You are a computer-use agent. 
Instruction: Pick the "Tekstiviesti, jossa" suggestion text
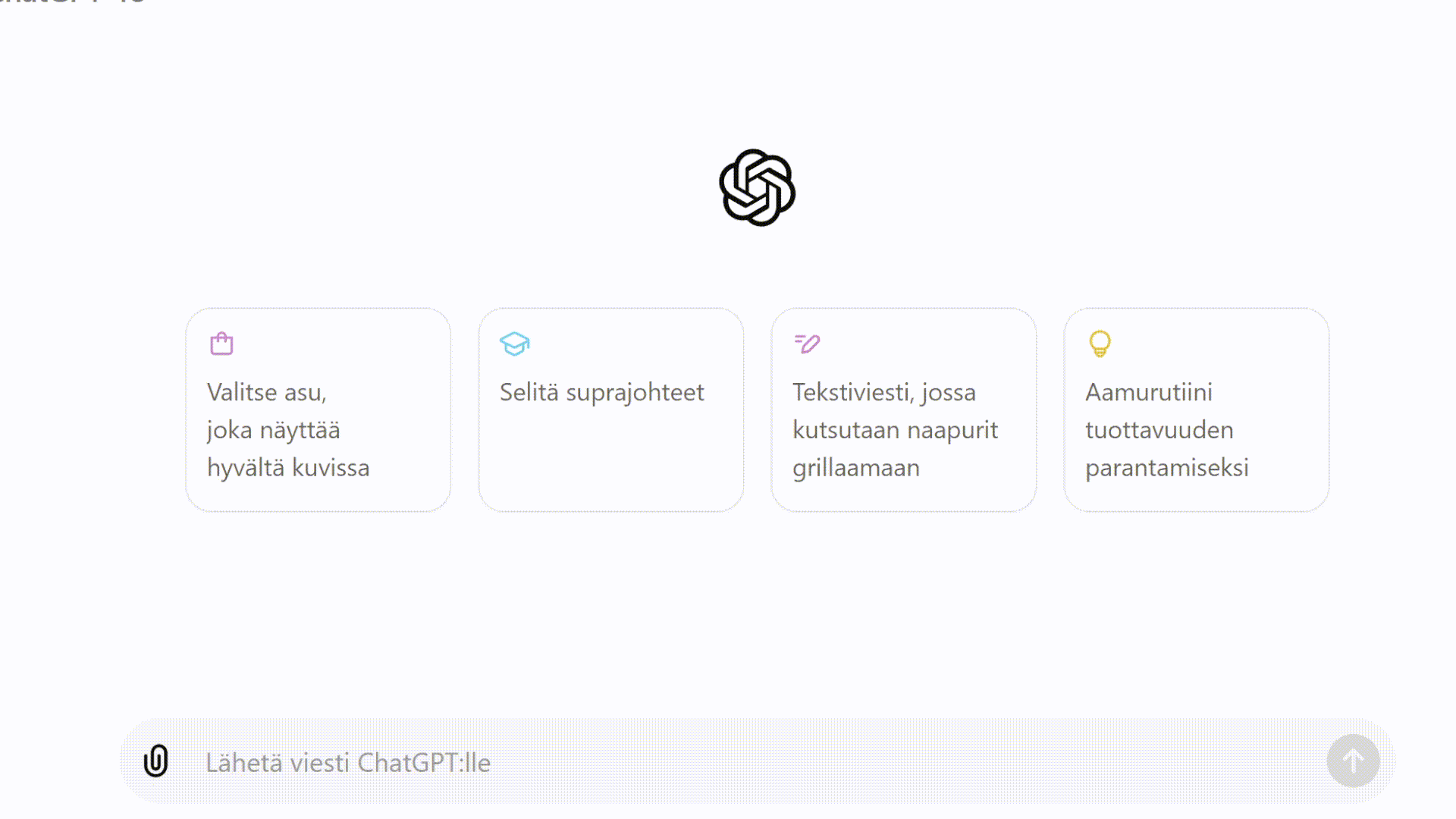point(883,392)
